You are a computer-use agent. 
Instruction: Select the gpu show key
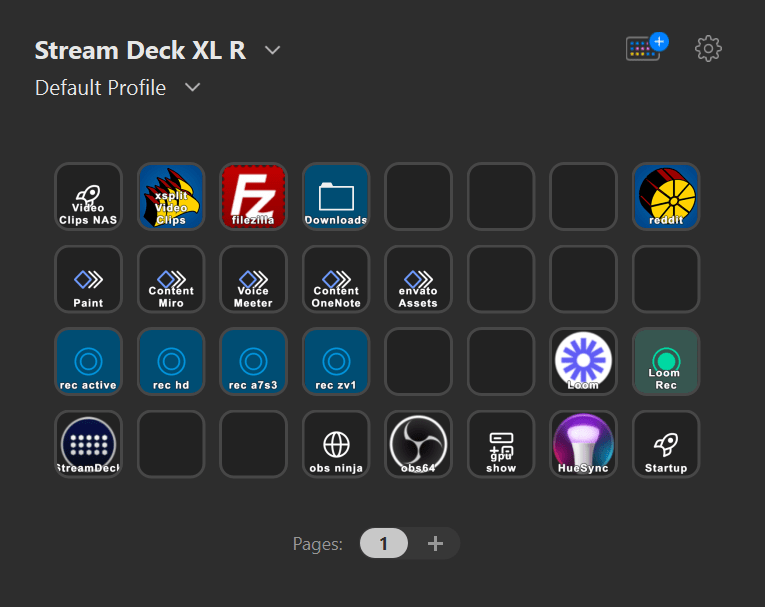tap(501, 444)
